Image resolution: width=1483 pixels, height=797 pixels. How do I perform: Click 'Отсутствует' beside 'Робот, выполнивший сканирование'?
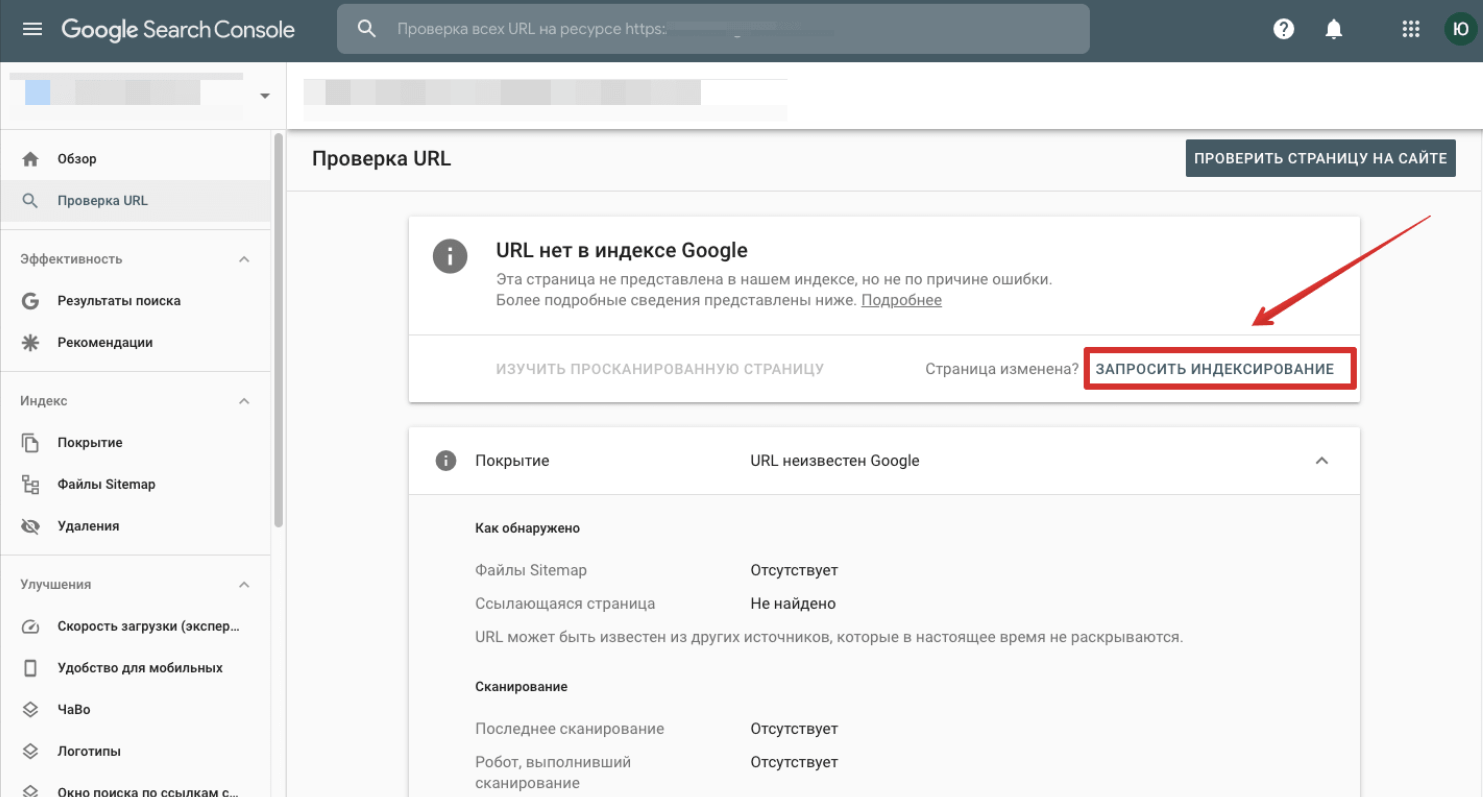pos(794,762)
